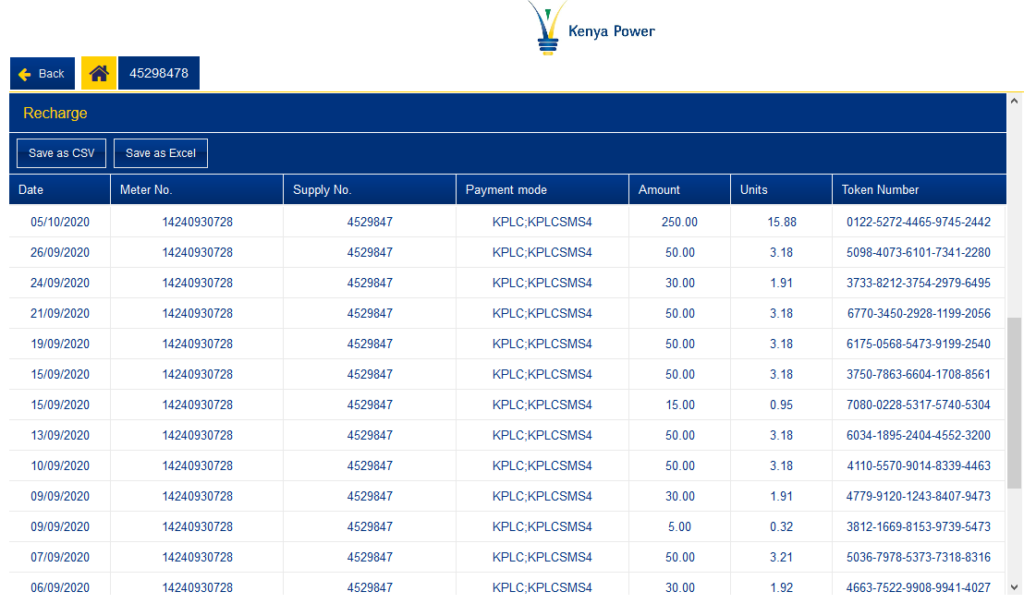Image resolution: width=1024 pixels, height=604 pixels.
Task: Select the amount in the 21/09/2020 row
Action: coord(680,313)
